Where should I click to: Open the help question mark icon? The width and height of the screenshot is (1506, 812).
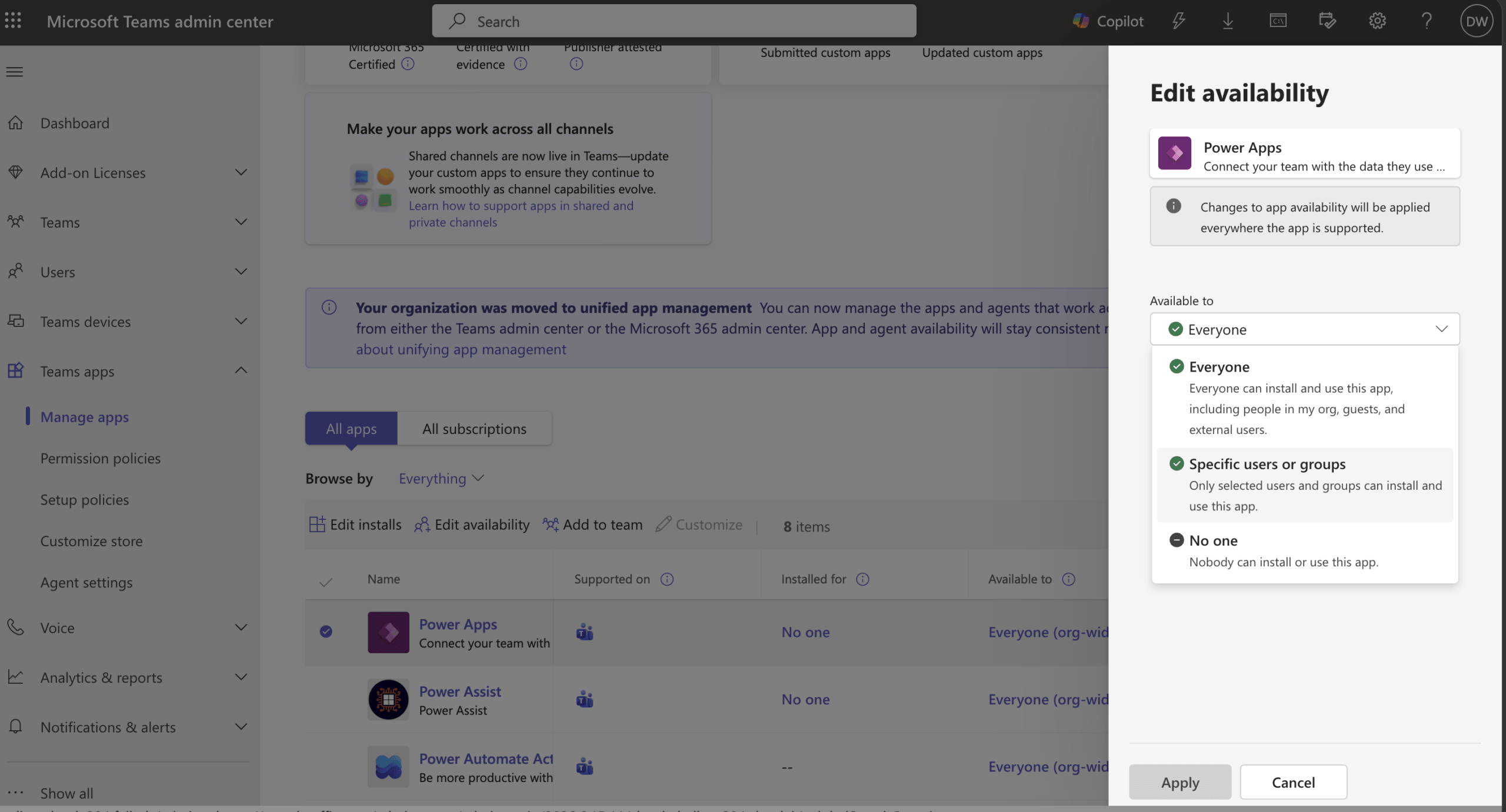coord(1427,21)
